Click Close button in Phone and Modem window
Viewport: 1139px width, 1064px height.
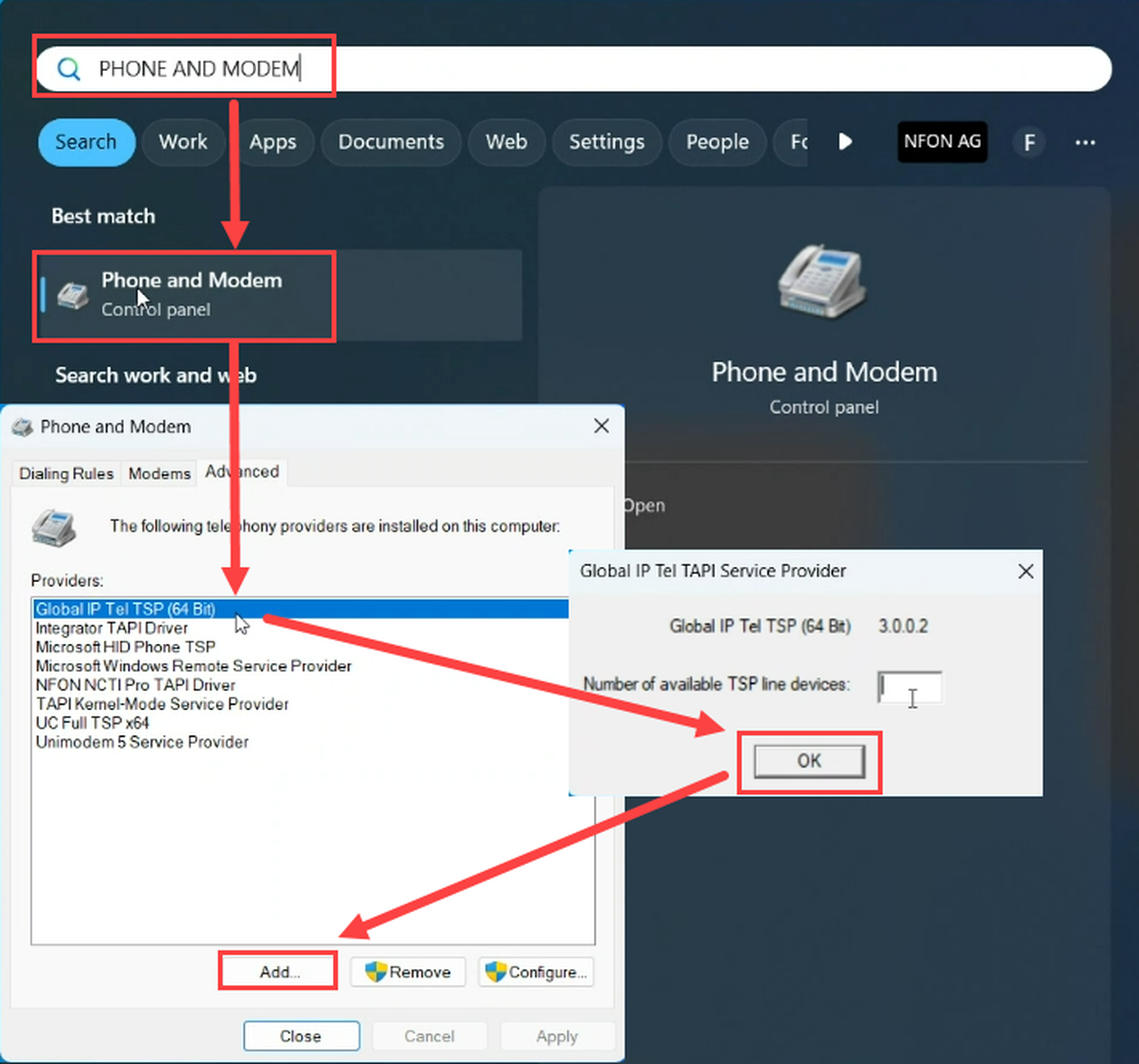tap(301, 1036)
